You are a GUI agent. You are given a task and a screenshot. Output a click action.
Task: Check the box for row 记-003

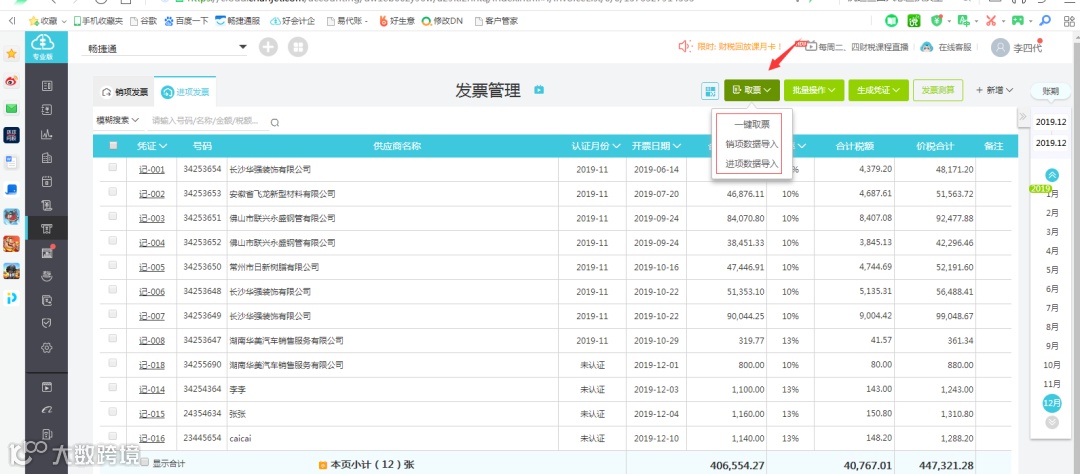click(113, 216)
